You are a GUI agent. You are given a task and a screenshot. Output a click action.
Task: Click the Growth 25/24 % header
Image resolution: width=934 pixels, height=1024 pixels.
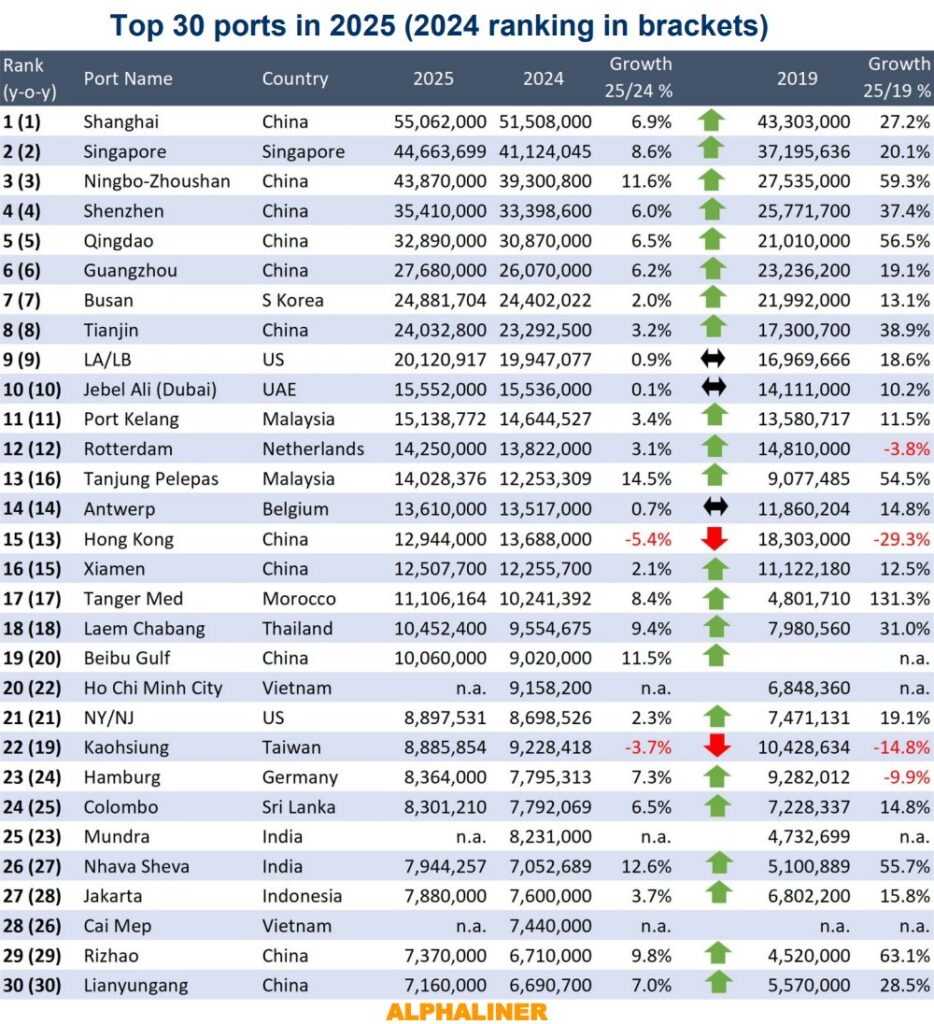tap(642, 78)
